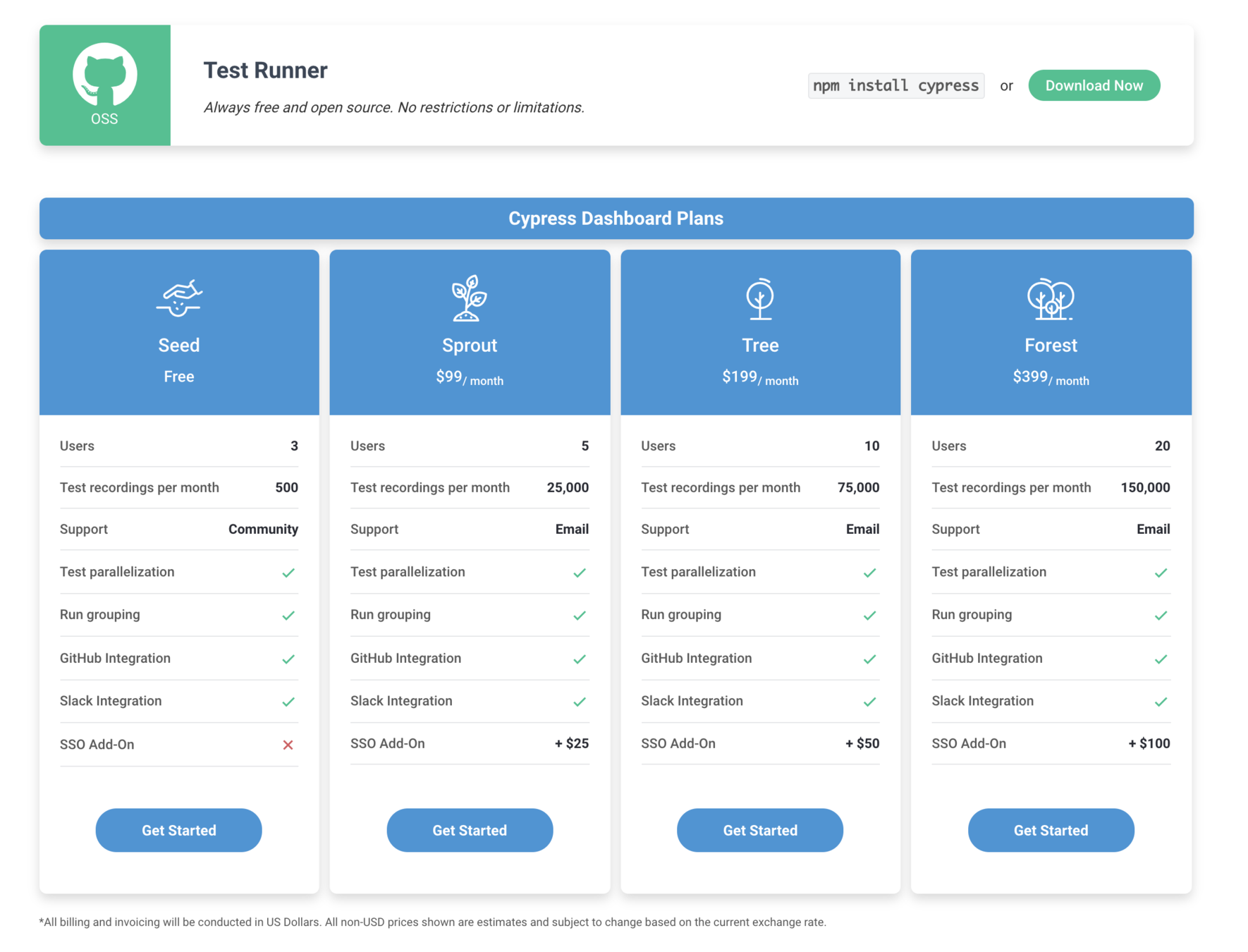This screenshot has width=1248, height=952.
Task: Click the Sprout $99 / month price
Action: 470,378
